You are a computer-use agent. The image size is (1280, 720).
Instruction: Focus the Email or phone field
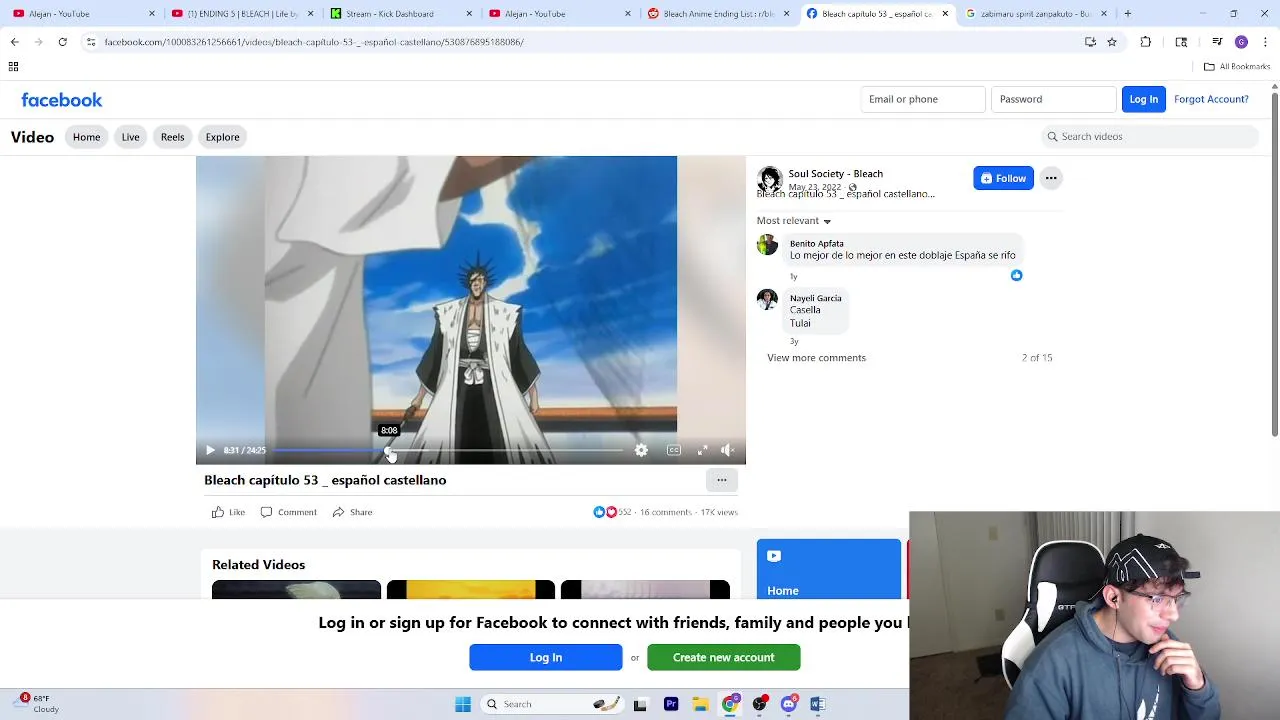[922, 99]
